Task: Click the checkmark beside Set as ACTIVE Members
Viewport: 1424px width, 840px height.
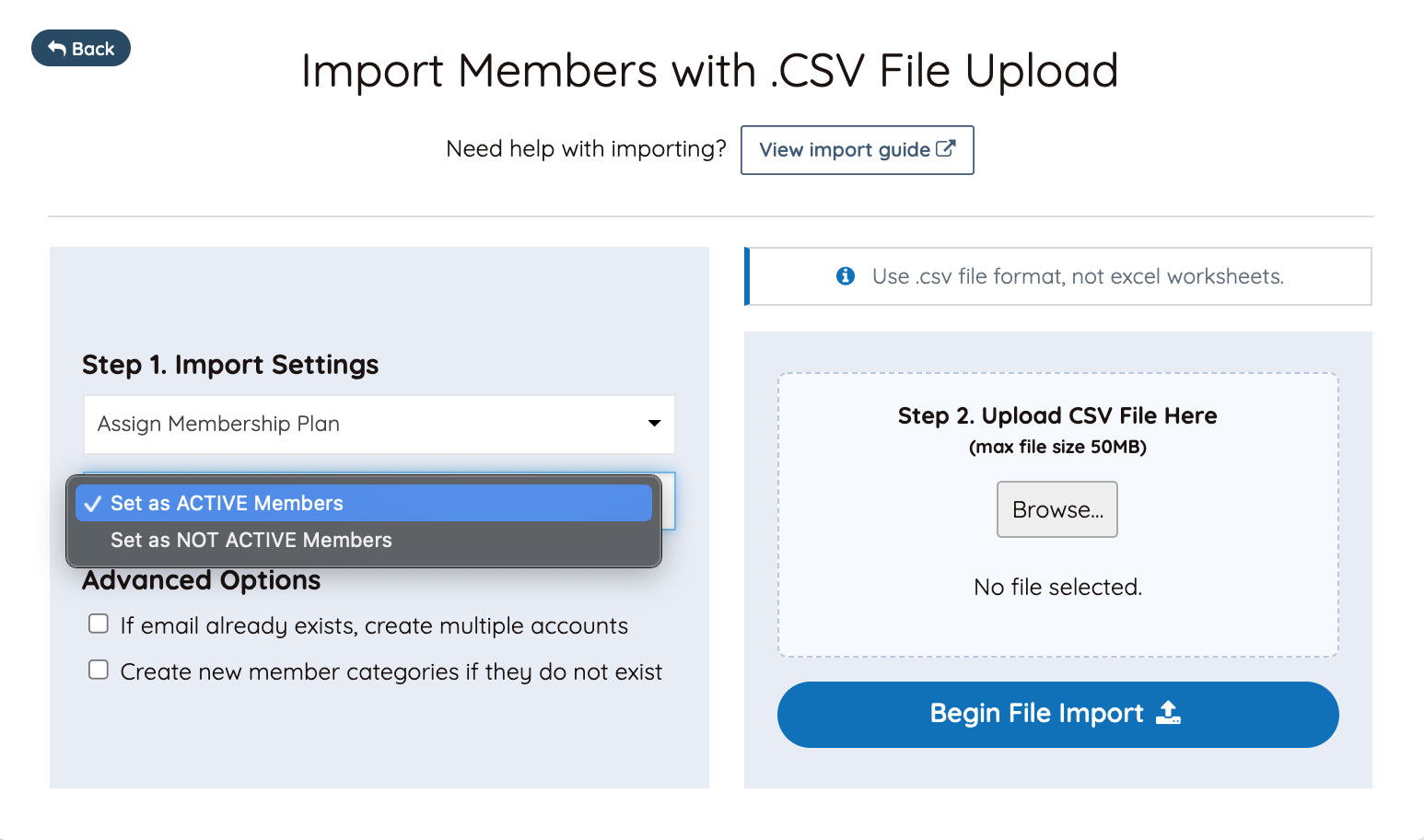Action: coord(92,503)
